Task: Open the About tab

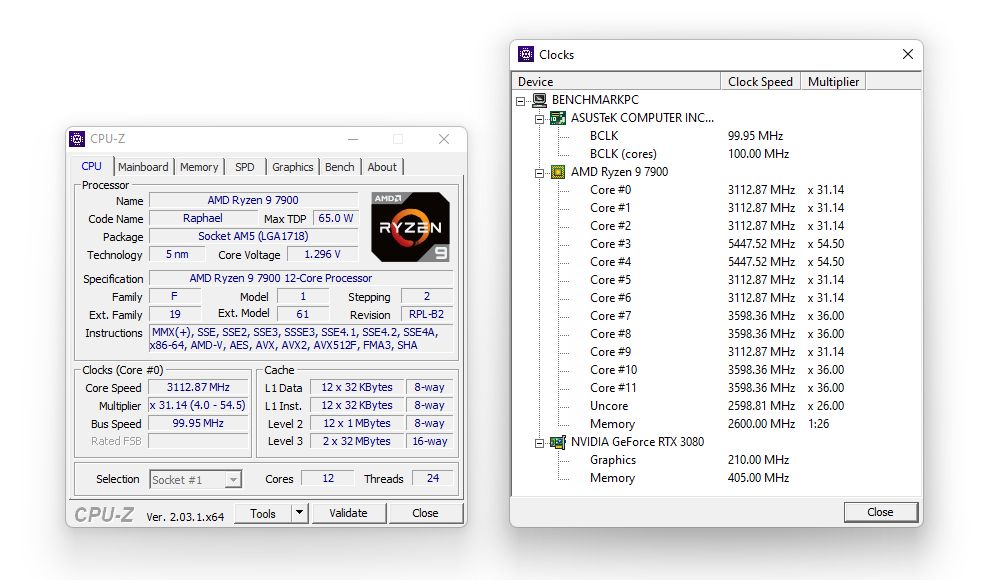Action: point(382,167)
